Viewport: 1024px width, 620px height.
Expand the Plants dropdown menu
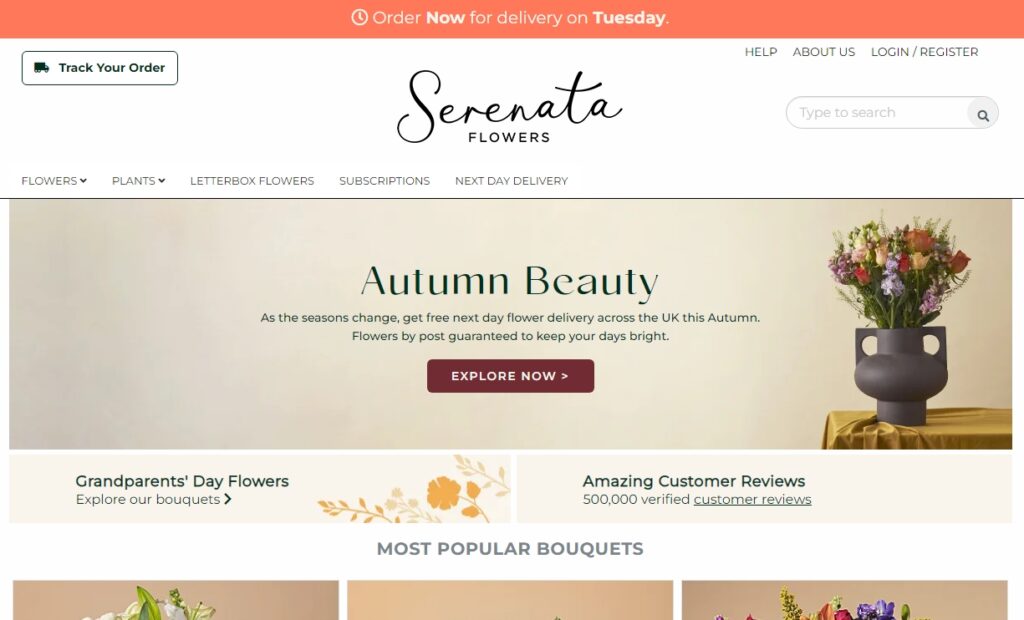(138, 181)
